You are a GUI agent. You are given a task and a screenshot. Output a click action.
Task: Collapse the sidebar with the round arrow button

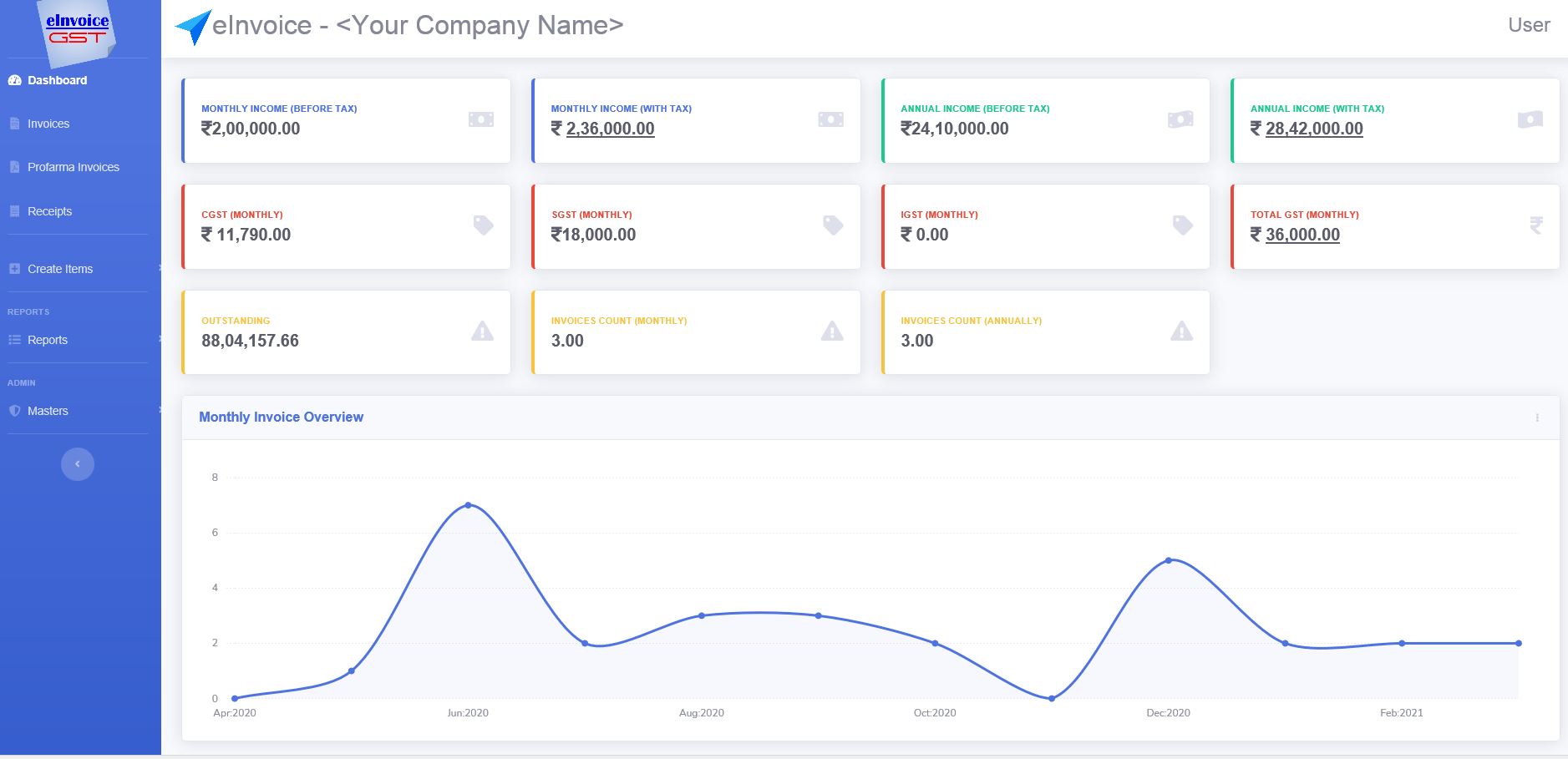click(x=78, y=464)
